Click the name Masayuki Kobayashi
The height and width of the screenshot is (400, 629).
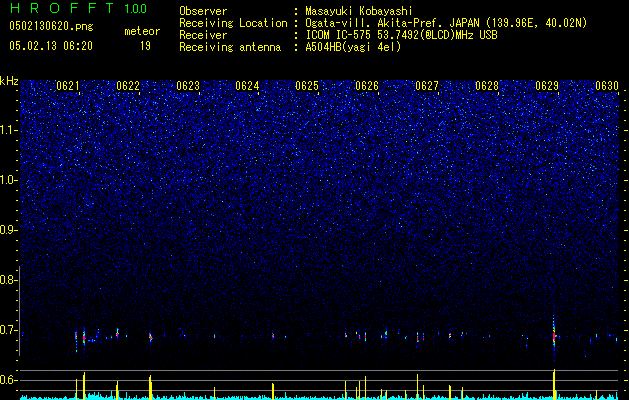359,11
